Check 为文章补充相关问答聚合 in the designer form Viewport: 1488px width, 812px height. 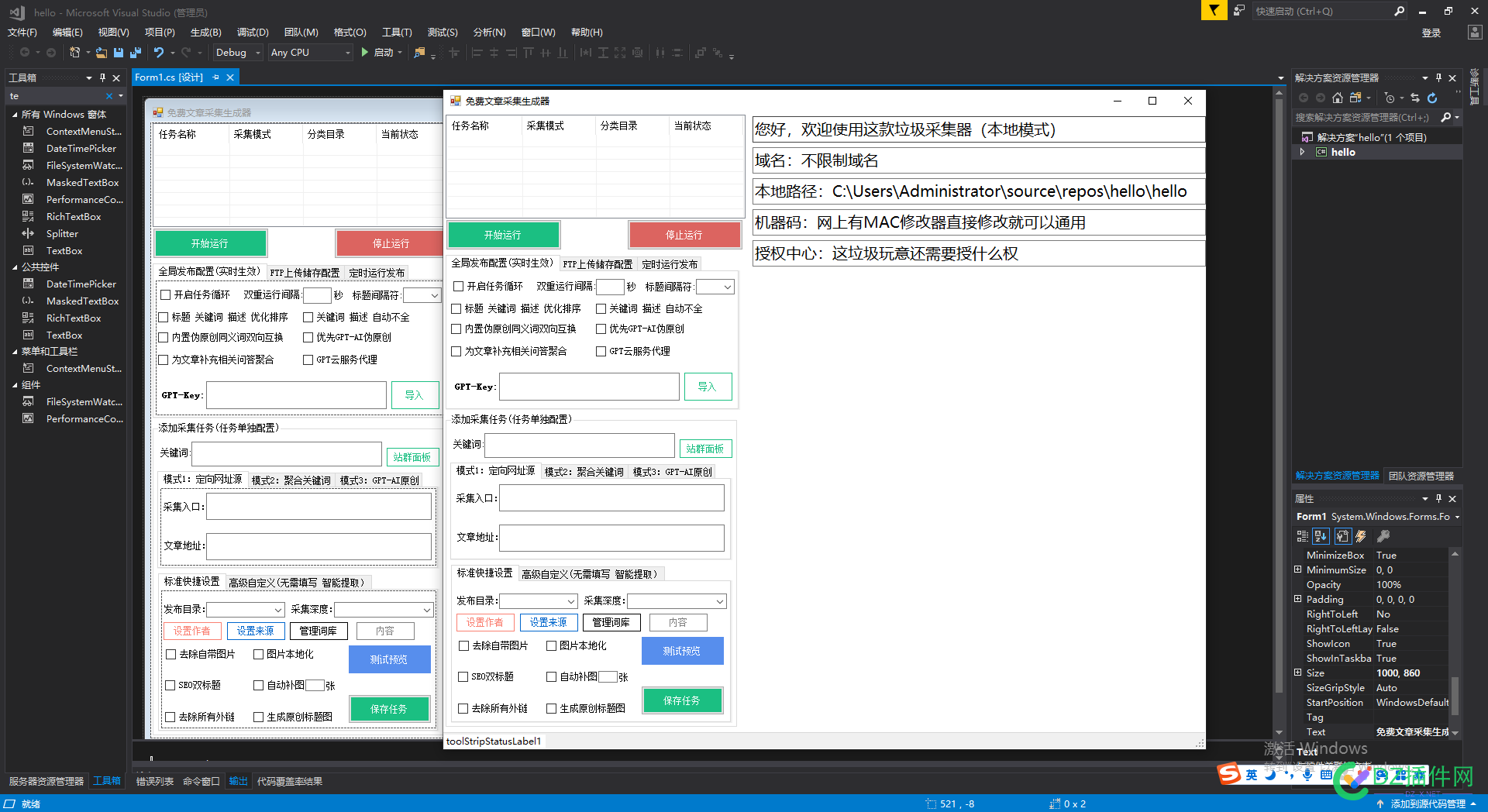click(x=164, y=360)
